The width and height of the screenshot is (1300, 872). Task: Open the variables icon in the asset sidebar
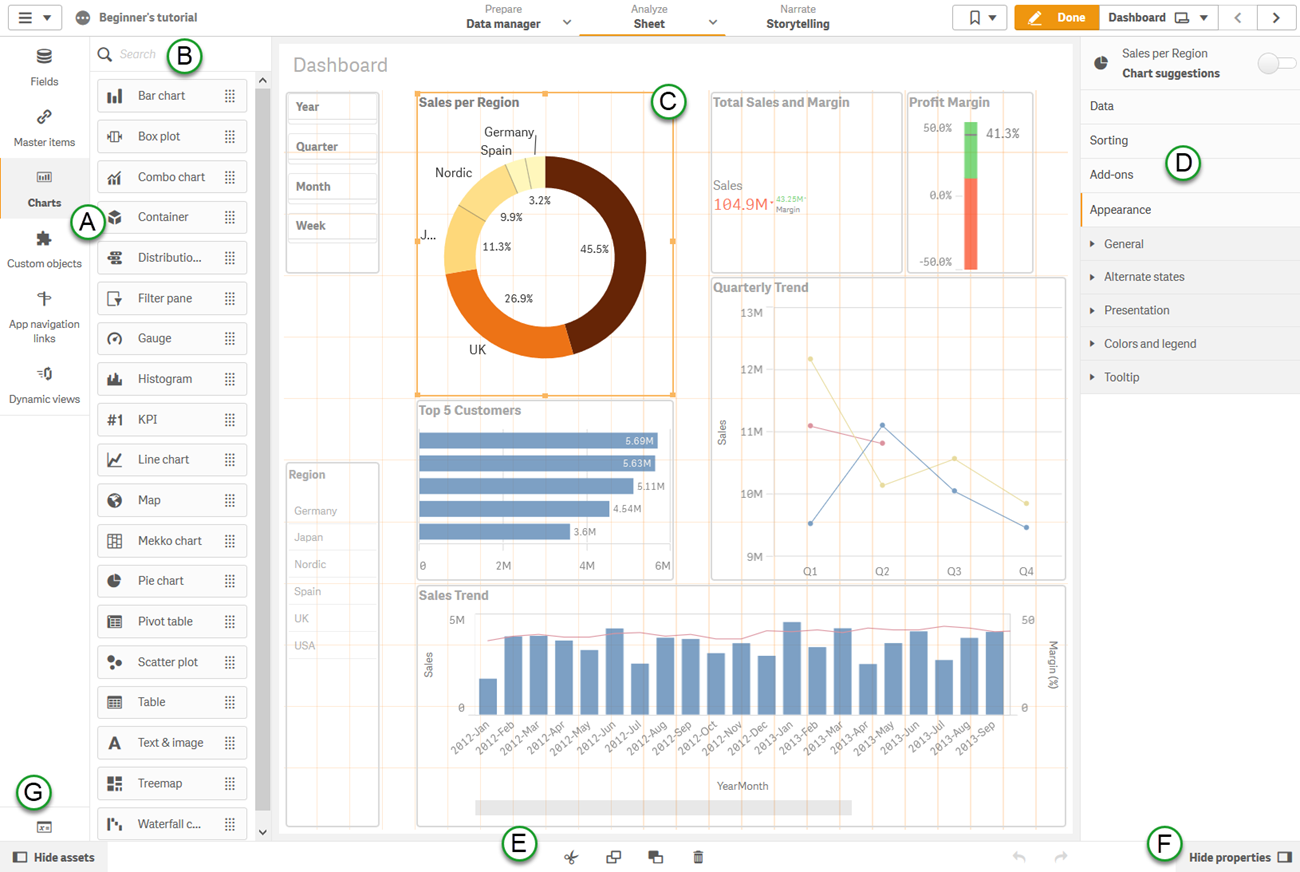pyautogui.click(x=44, y=827)
